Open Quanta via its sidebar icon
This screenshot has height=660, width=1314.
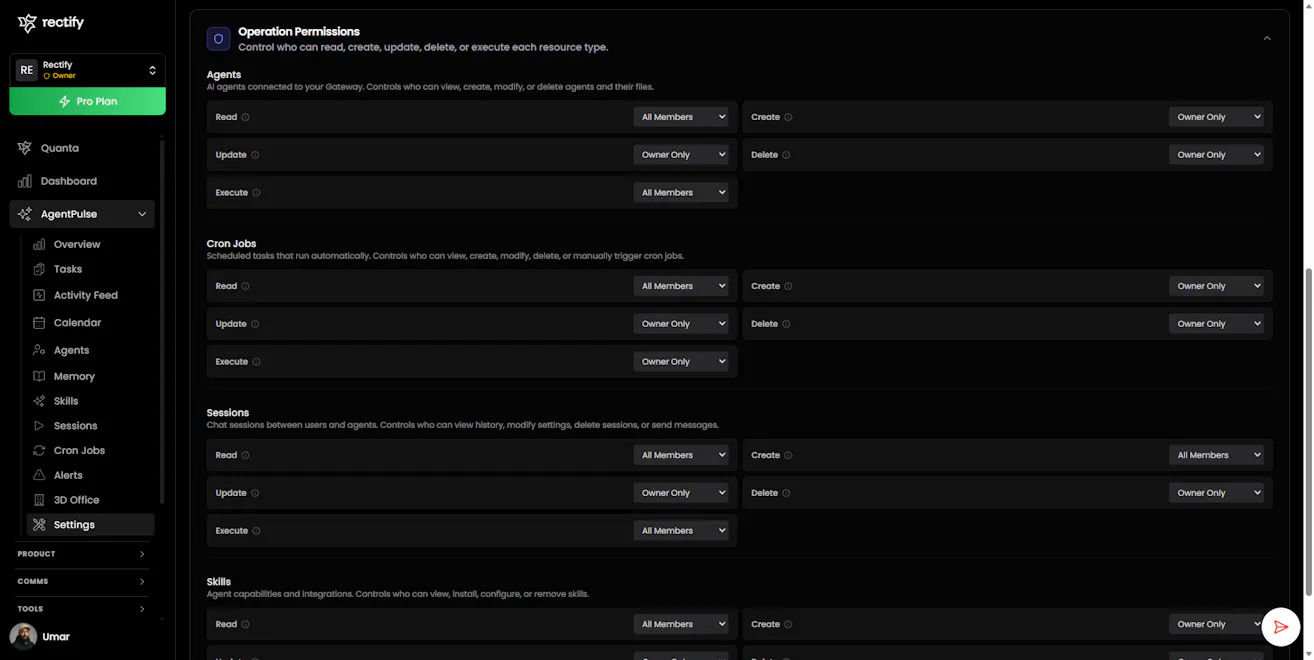click(x=25, y=148)
